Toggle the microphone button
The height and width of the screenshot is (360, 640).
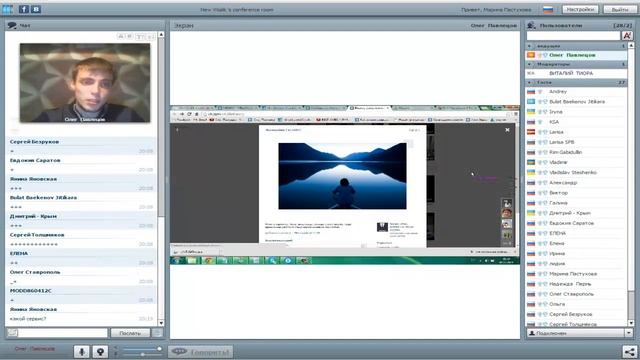[x=82, y=351]
